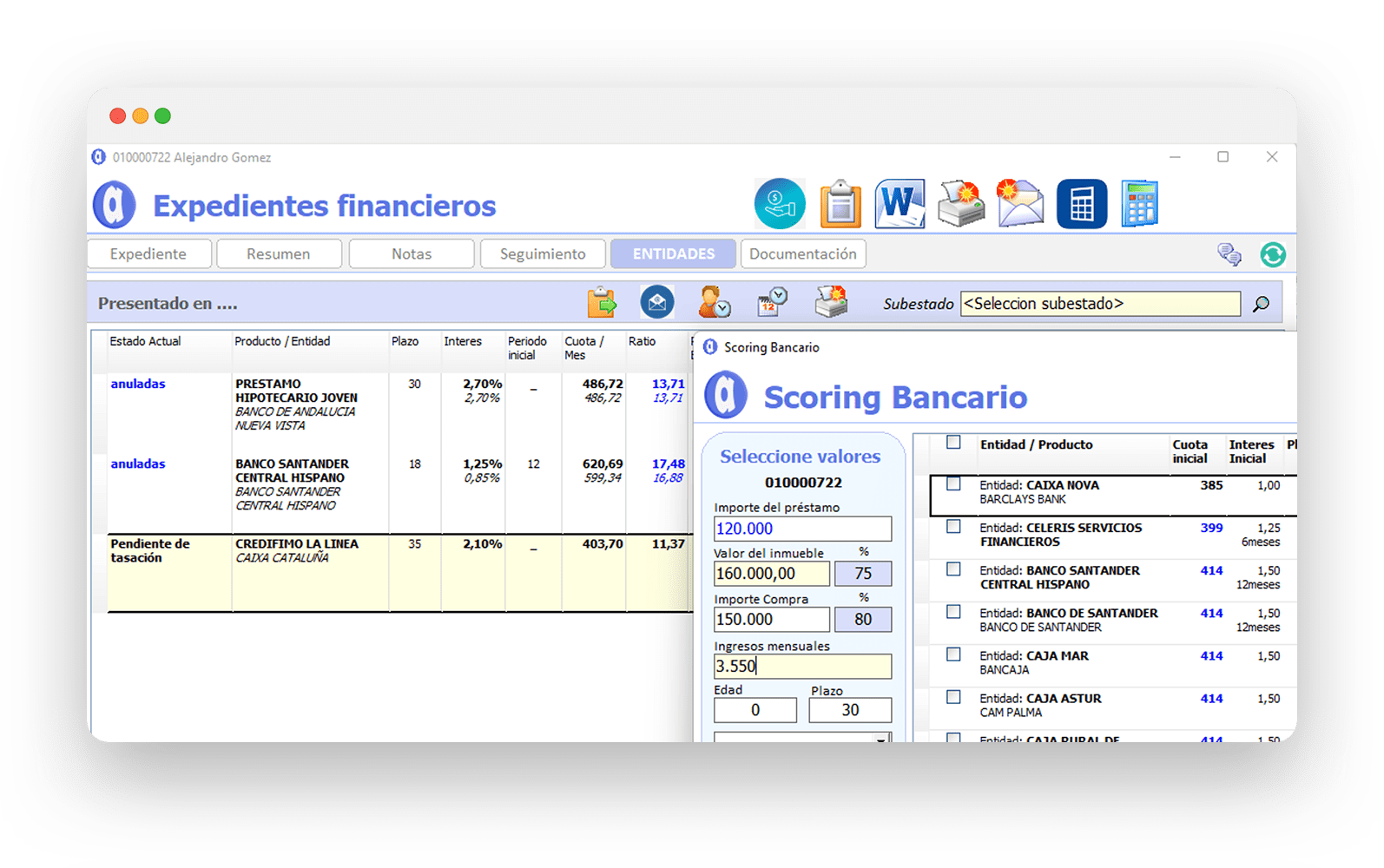The image size is (1384, 868).
Task: Click the open envelope mail icon
Action: 1020,203
